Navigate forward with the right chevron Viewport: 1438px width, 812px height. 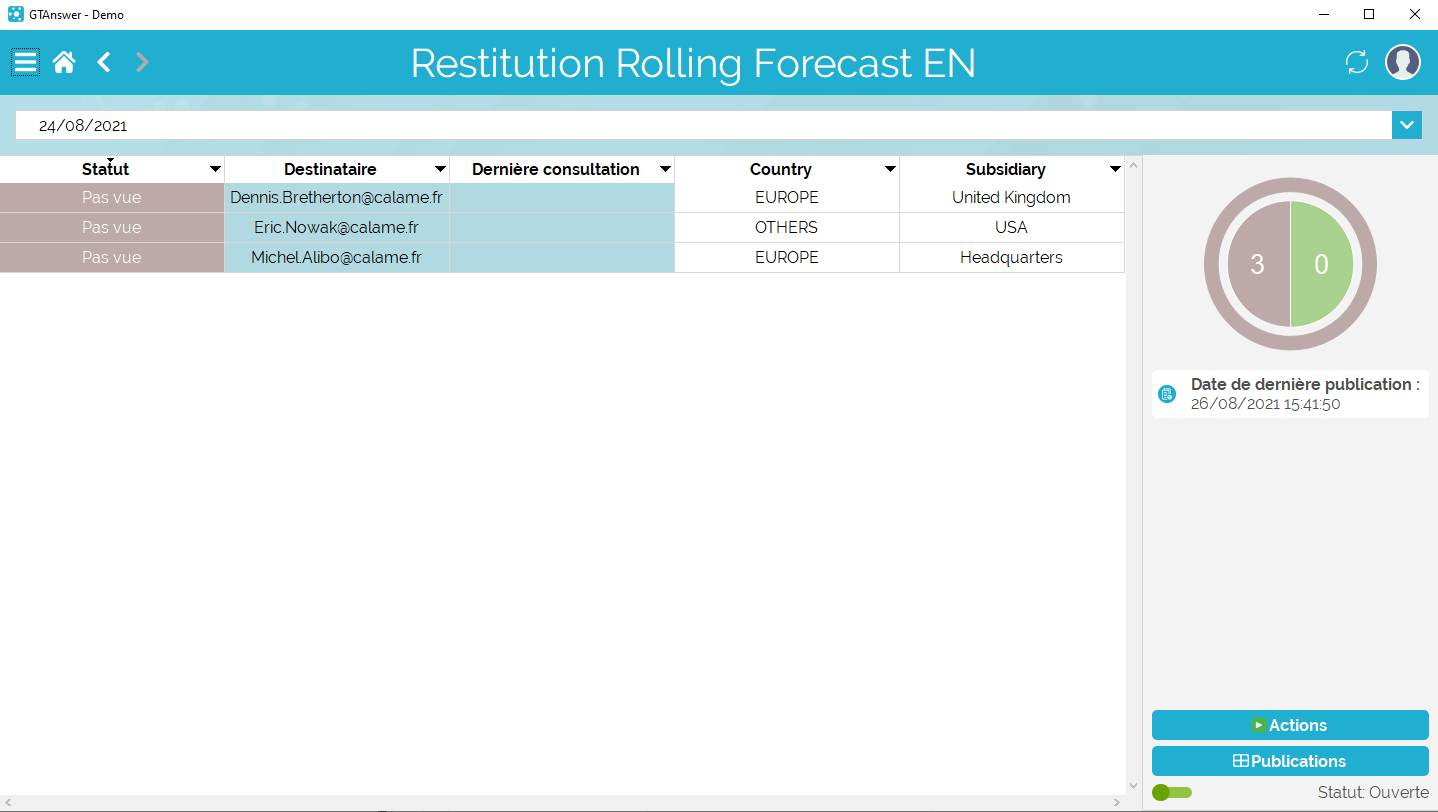(142, 62)
